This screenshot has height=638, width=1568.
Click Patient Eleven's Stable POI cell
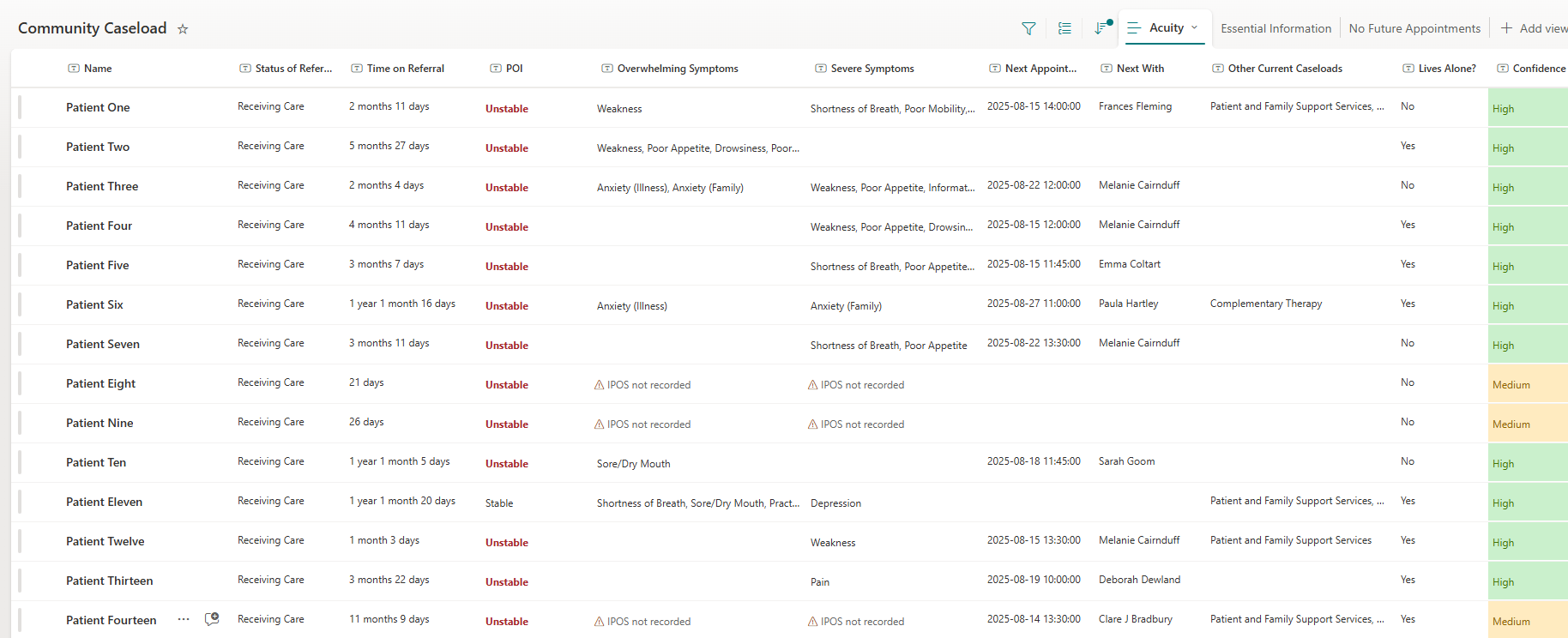[499, 503]
